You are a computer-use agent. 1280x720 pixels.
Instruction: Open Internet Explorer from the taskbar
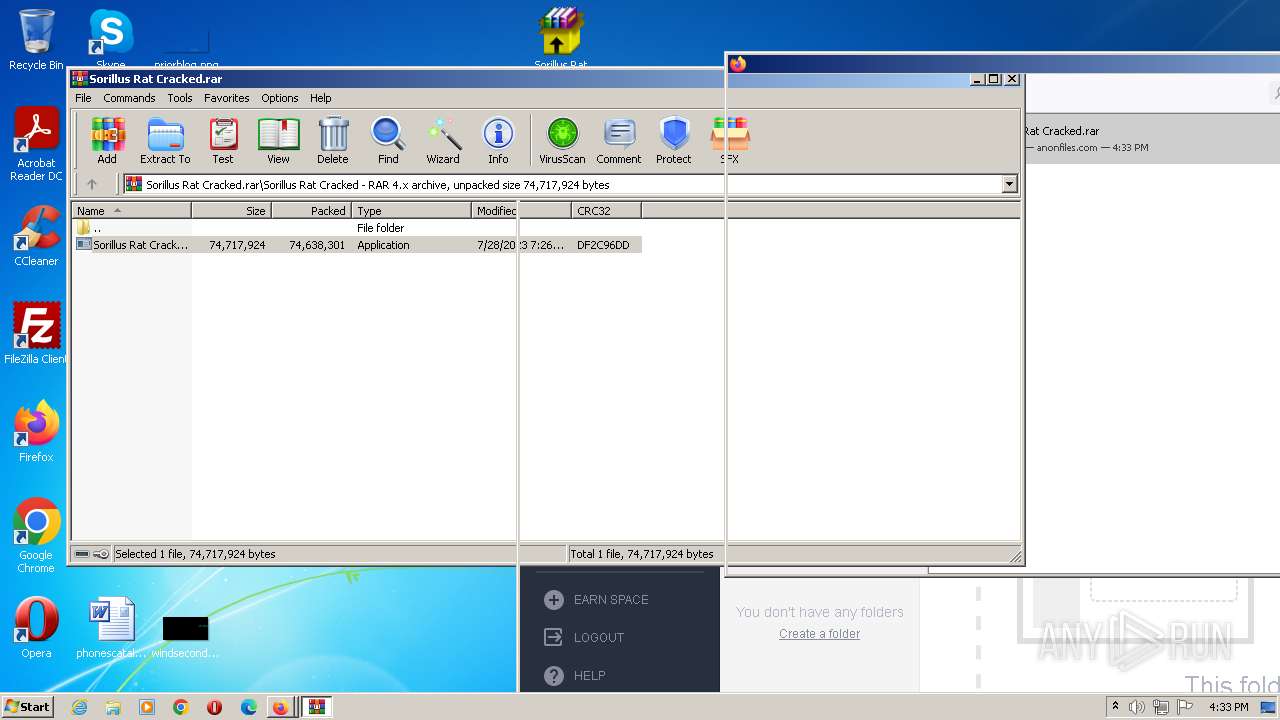79,707
